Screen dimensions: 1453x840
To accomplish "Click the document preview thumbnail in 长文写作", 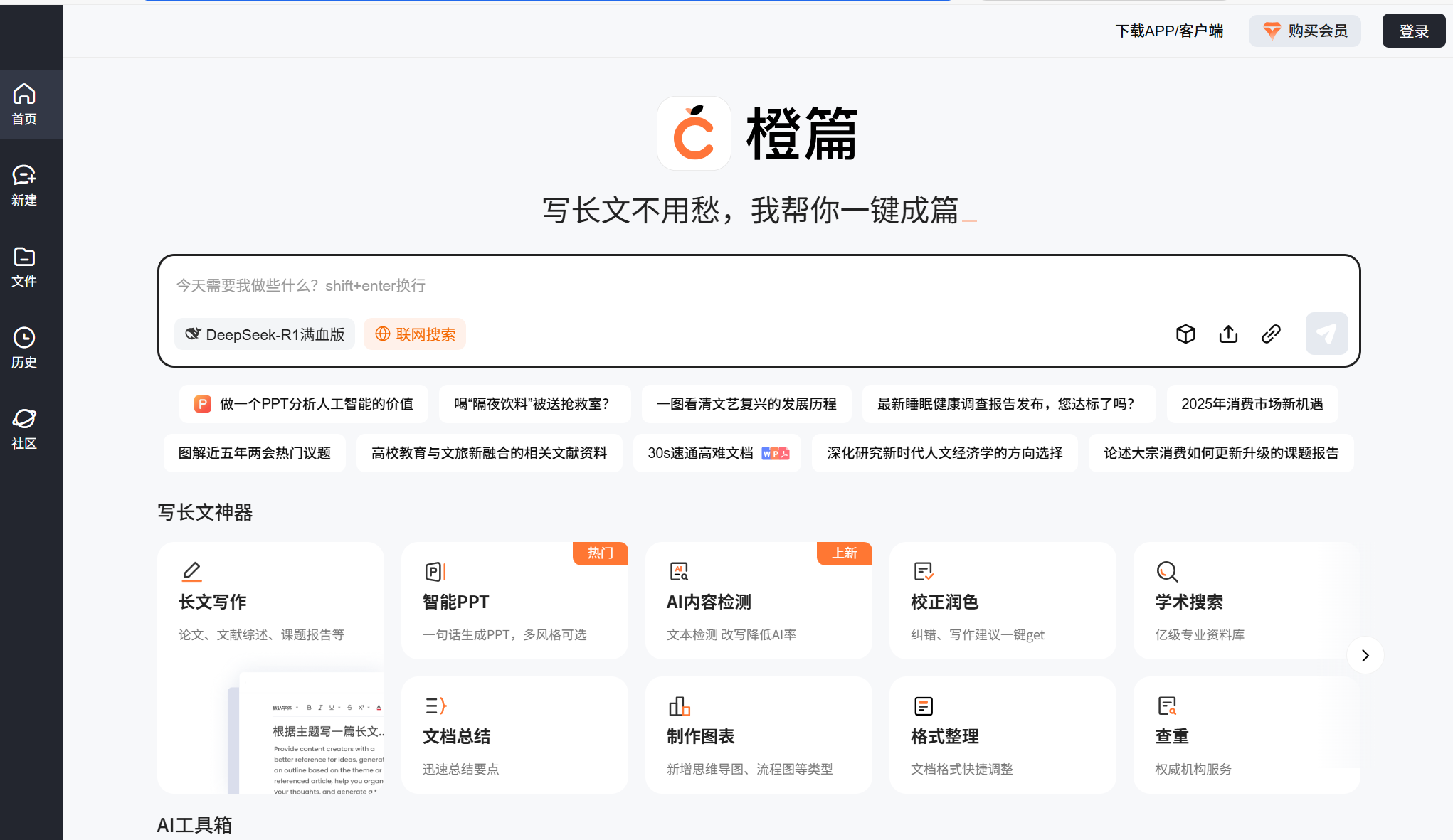I will (x=306, y=733).
